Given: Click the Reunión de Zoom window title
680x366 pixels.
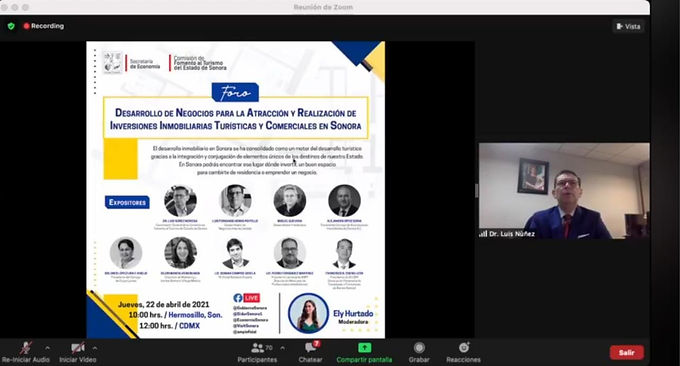Looking at the screenshot, I should (323, 7).
